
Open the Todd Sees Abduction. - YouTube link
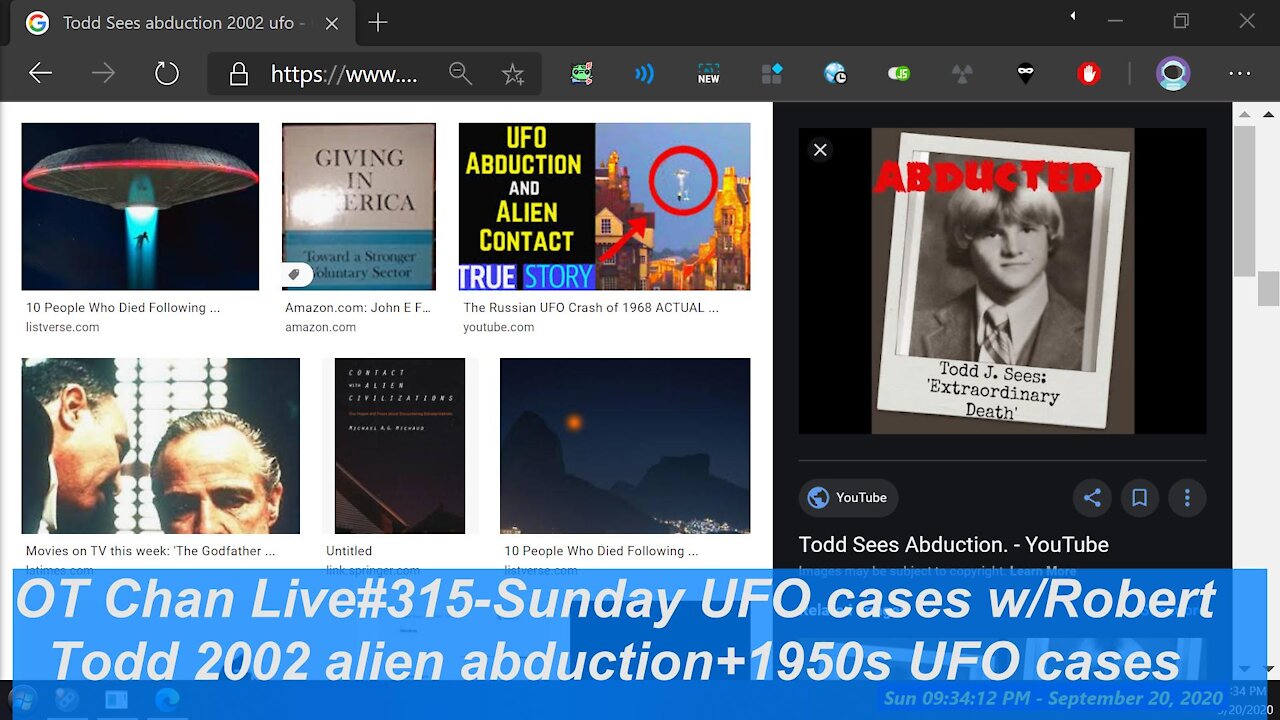pyautogui.click(x=953, y=545)
